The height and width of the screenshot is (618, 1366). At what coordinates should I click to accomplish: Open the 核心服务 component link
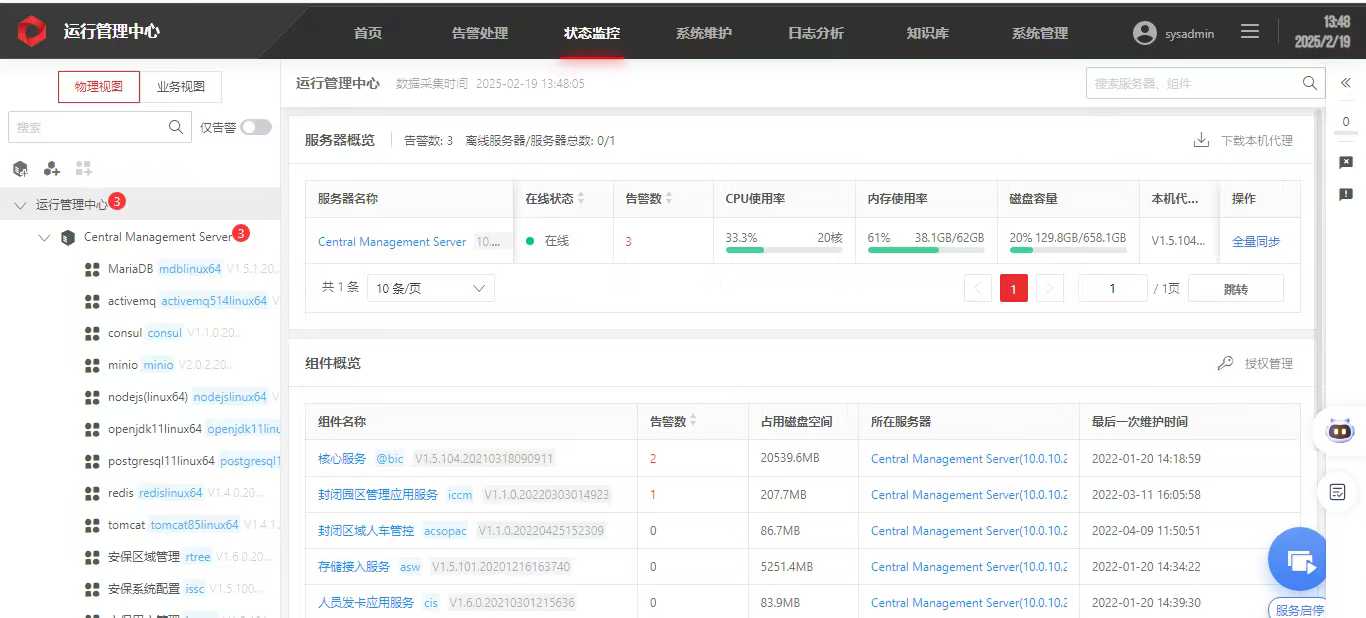pos(342,459)
